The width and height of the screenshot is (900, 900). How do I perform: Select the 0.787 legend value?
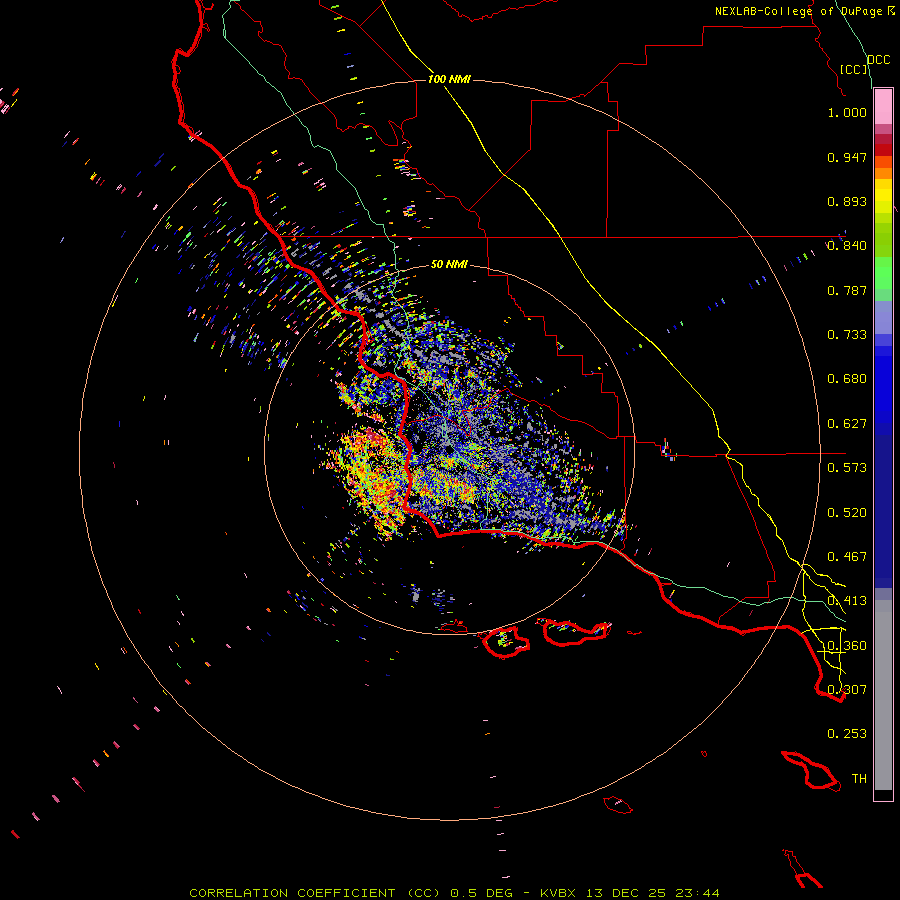(847, 290)
